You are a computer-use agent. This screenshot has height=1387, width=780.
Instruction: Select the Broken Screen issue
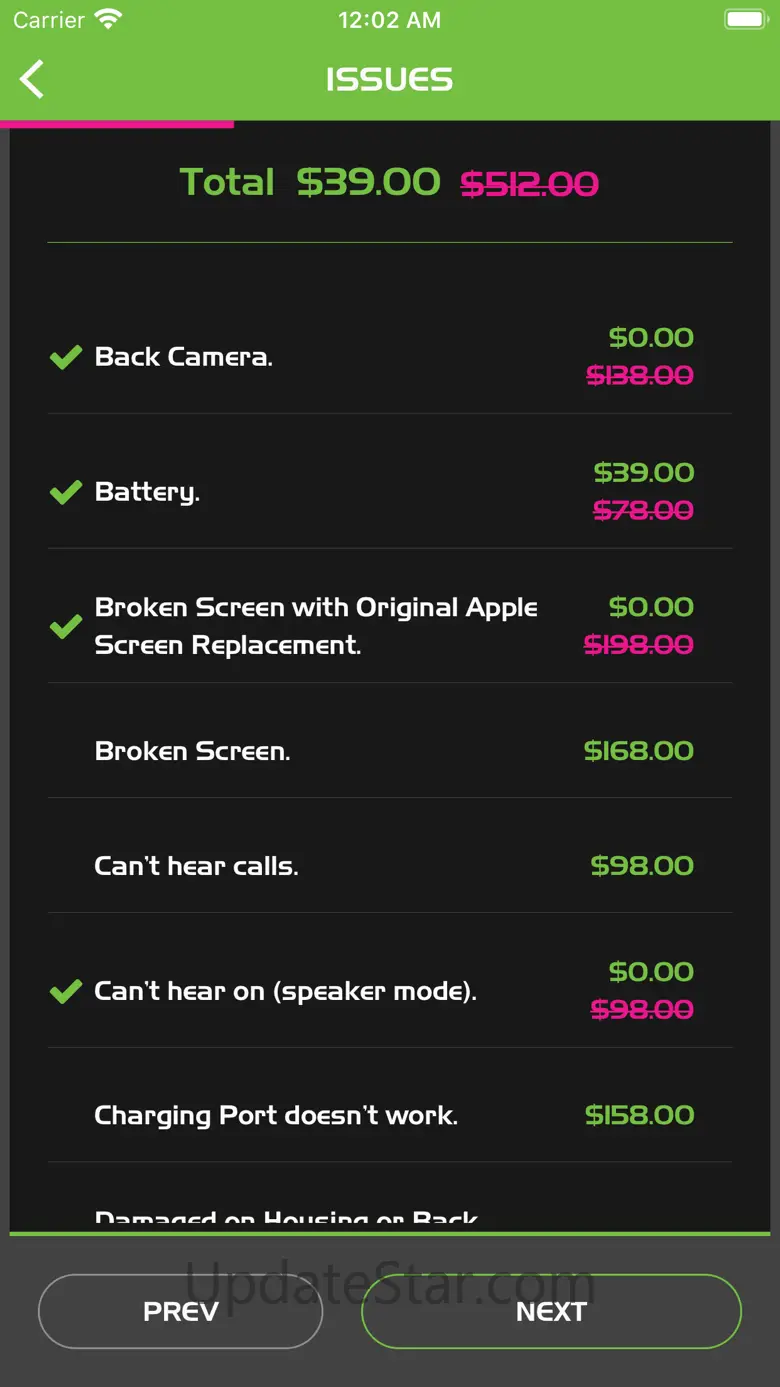click(x=192, y=751)
